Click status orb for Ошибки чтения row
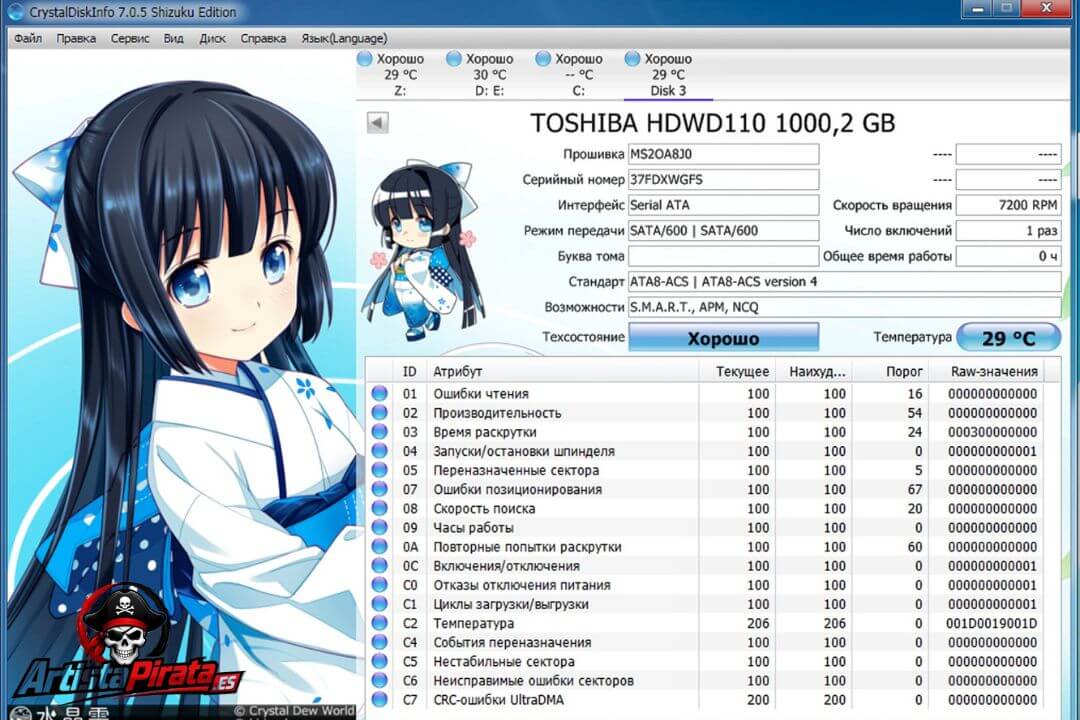 pyautogui.click(x=380, y=393)
